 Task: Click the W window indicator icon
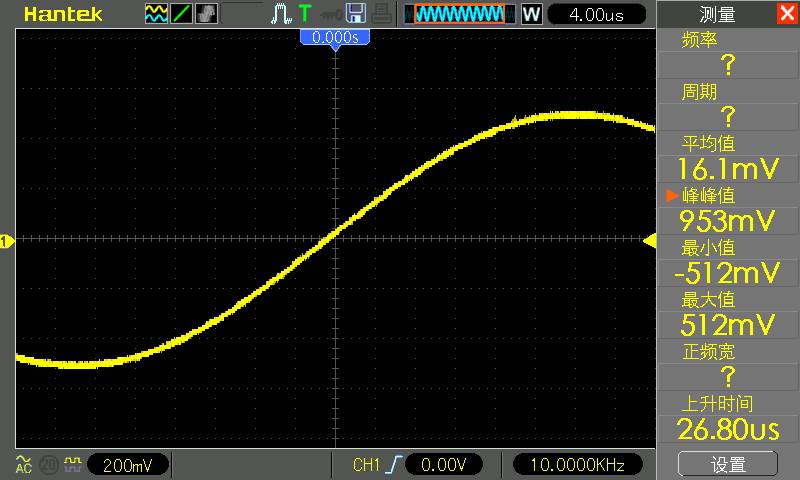[x=531, y=14]
